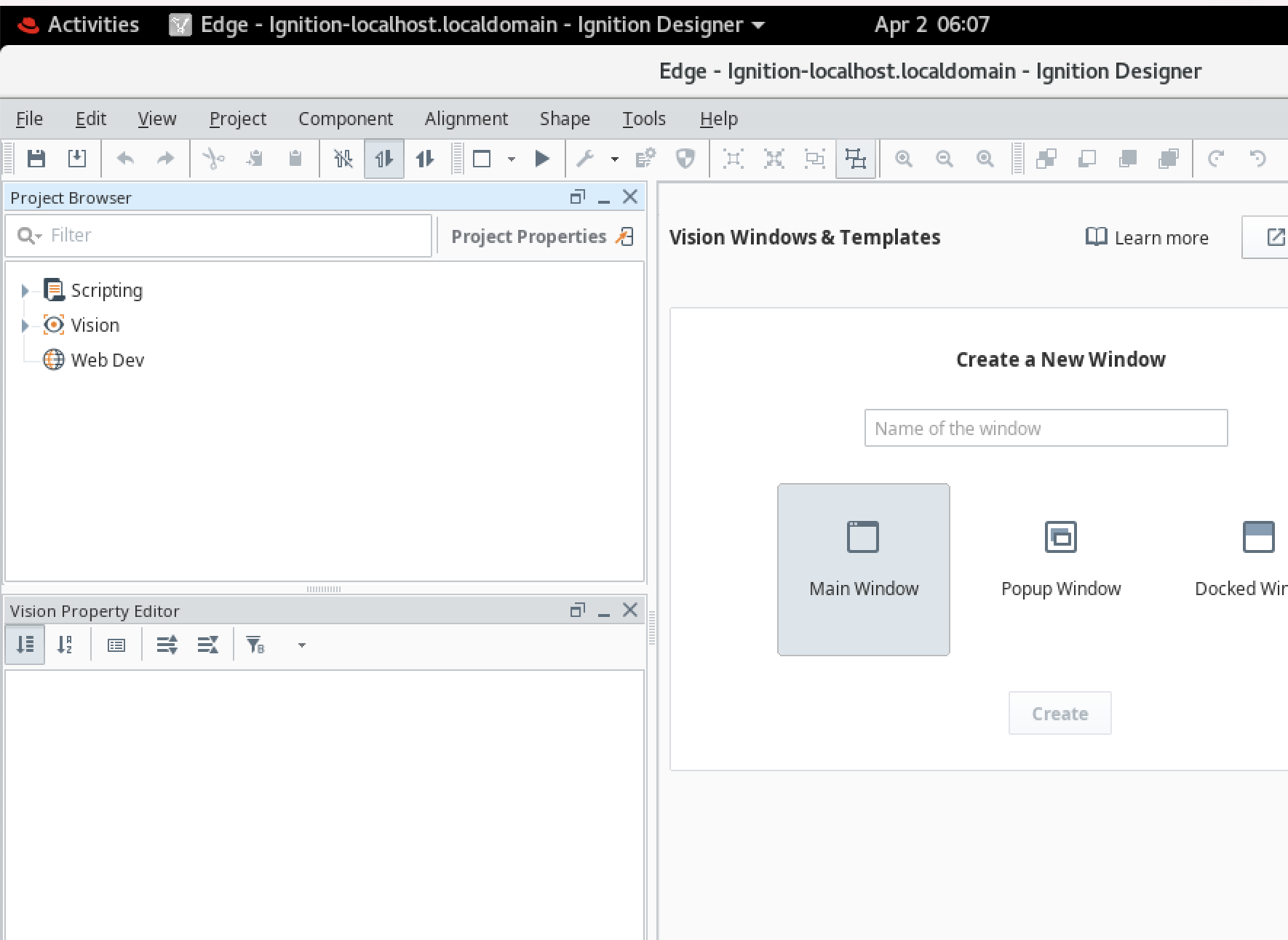The height and width of the screenshot is (940, 1288).
Task: Open the Help menu
Action: 719,119
